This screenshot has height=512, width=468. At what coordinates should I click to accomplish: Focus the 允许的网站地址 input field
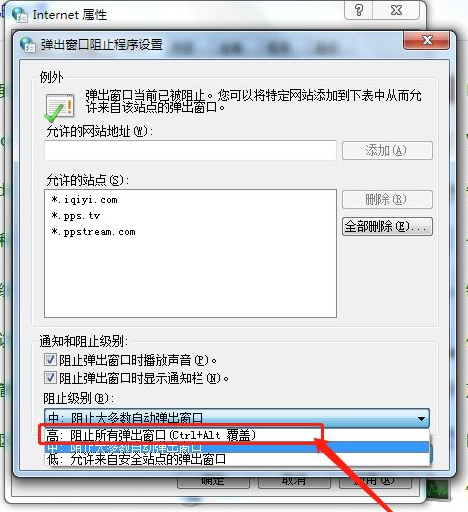(x=190, y=150)
